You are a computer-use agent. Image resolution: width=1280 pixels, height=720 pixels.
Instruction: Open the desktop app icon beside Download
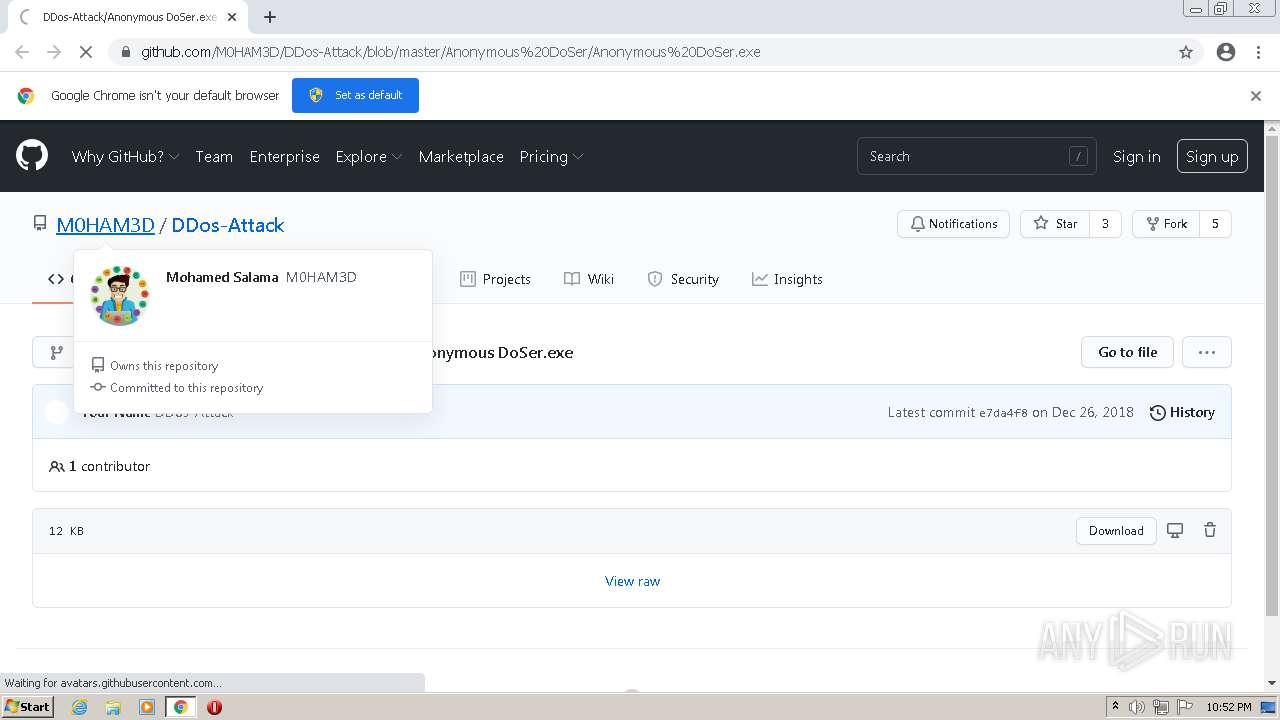click(1176, 531)
